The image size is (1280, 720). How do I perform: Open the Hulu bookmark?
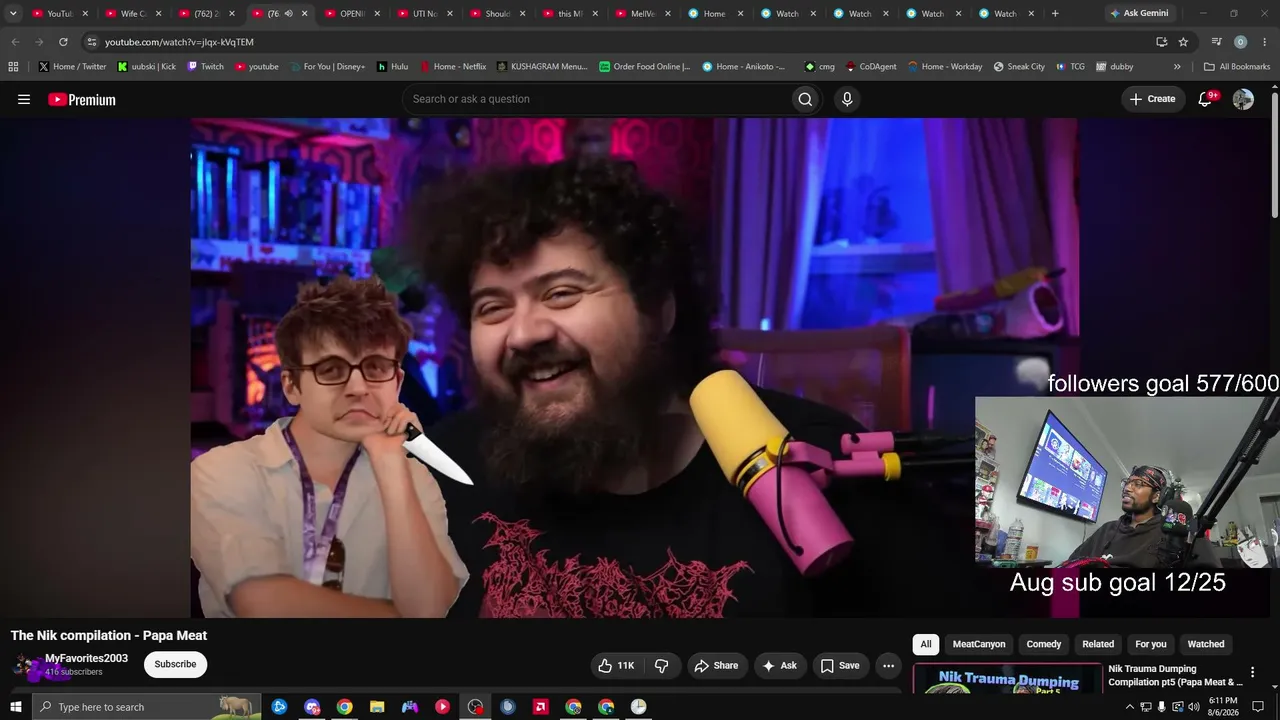[392, 67]
